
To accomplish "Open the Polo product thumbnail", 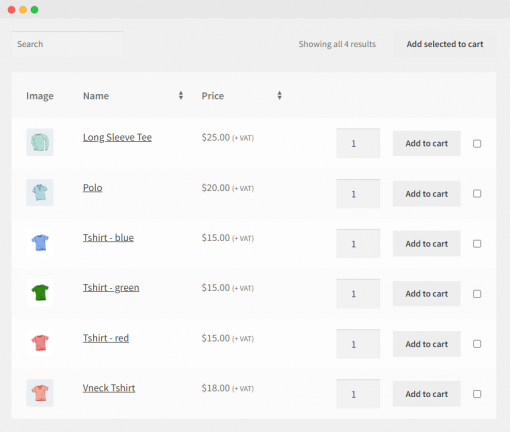I will pyautogui.click(x=40, y=192).
